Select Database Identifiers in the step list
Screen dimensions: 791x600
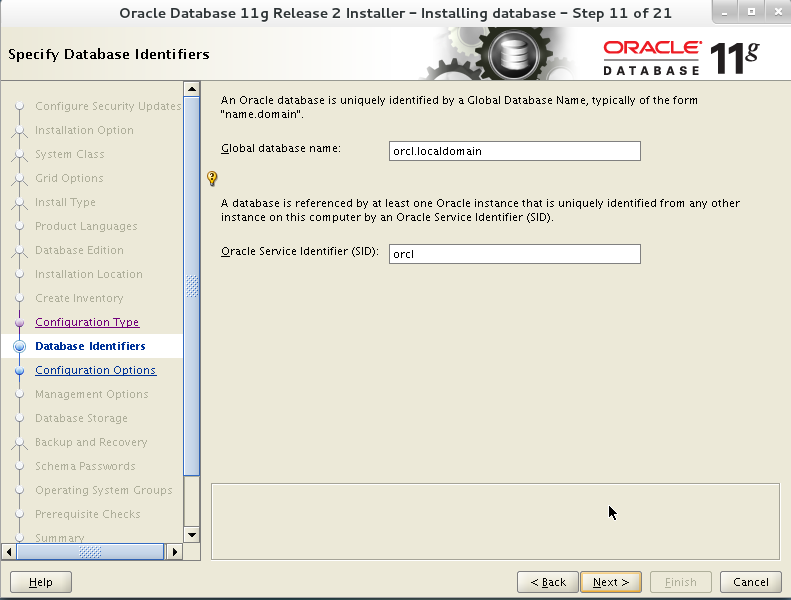tap(90, 346)
